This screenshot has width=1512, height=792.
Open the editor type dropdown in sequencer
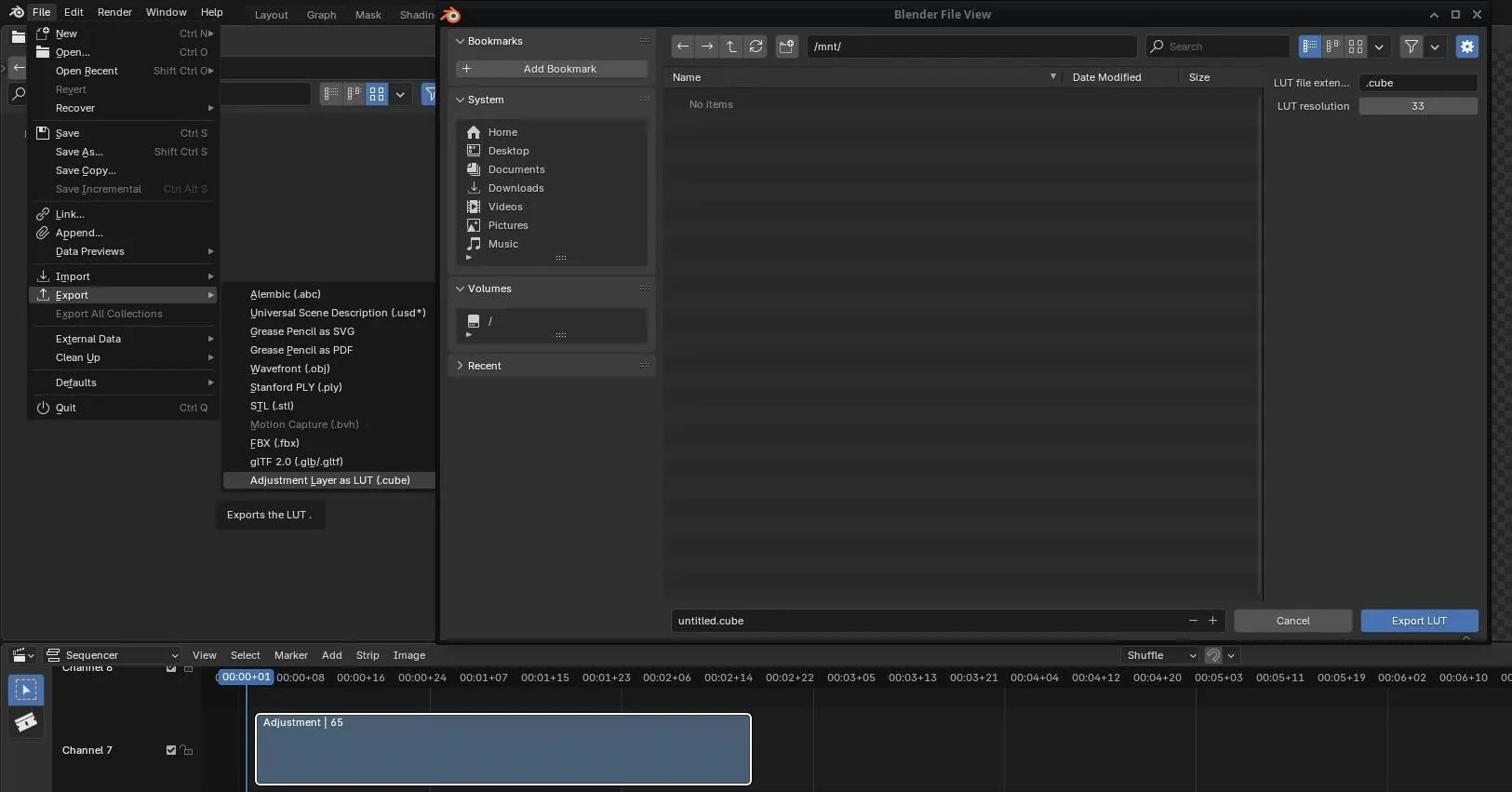coord(23,655)
